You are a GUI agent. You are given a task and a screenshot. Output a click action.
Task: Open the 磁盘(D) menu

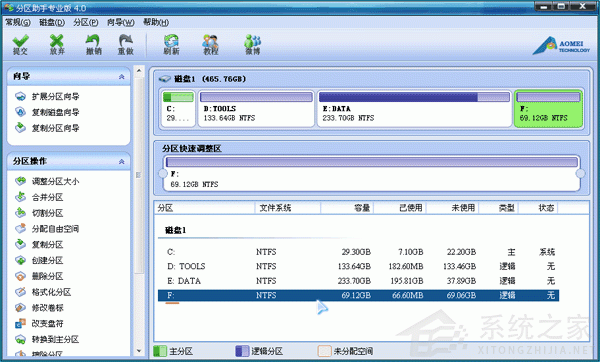tap(52, 22)
